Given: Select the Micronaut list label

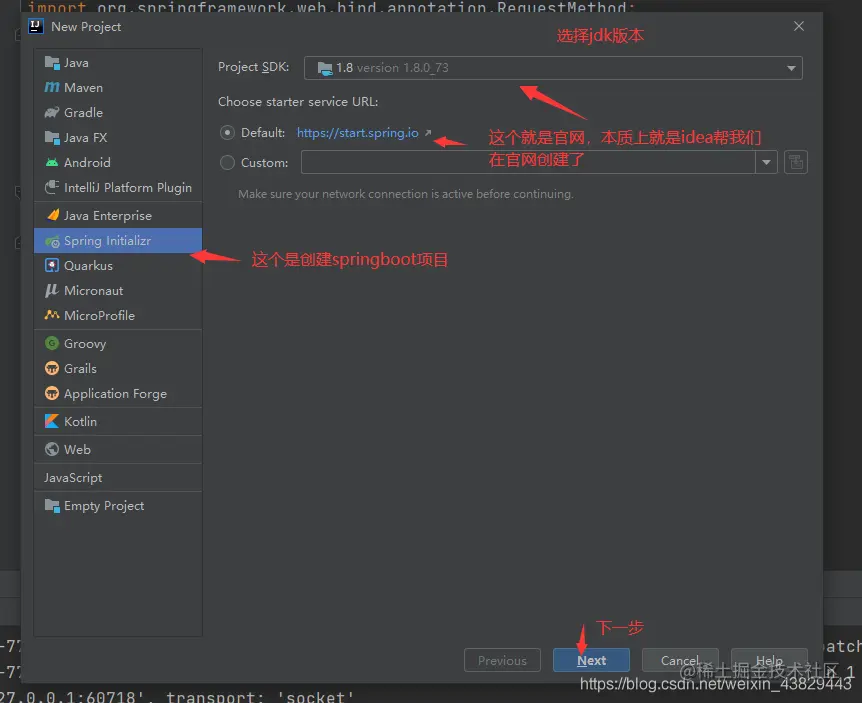Looking at the screenshot, I should pos(93,290).
